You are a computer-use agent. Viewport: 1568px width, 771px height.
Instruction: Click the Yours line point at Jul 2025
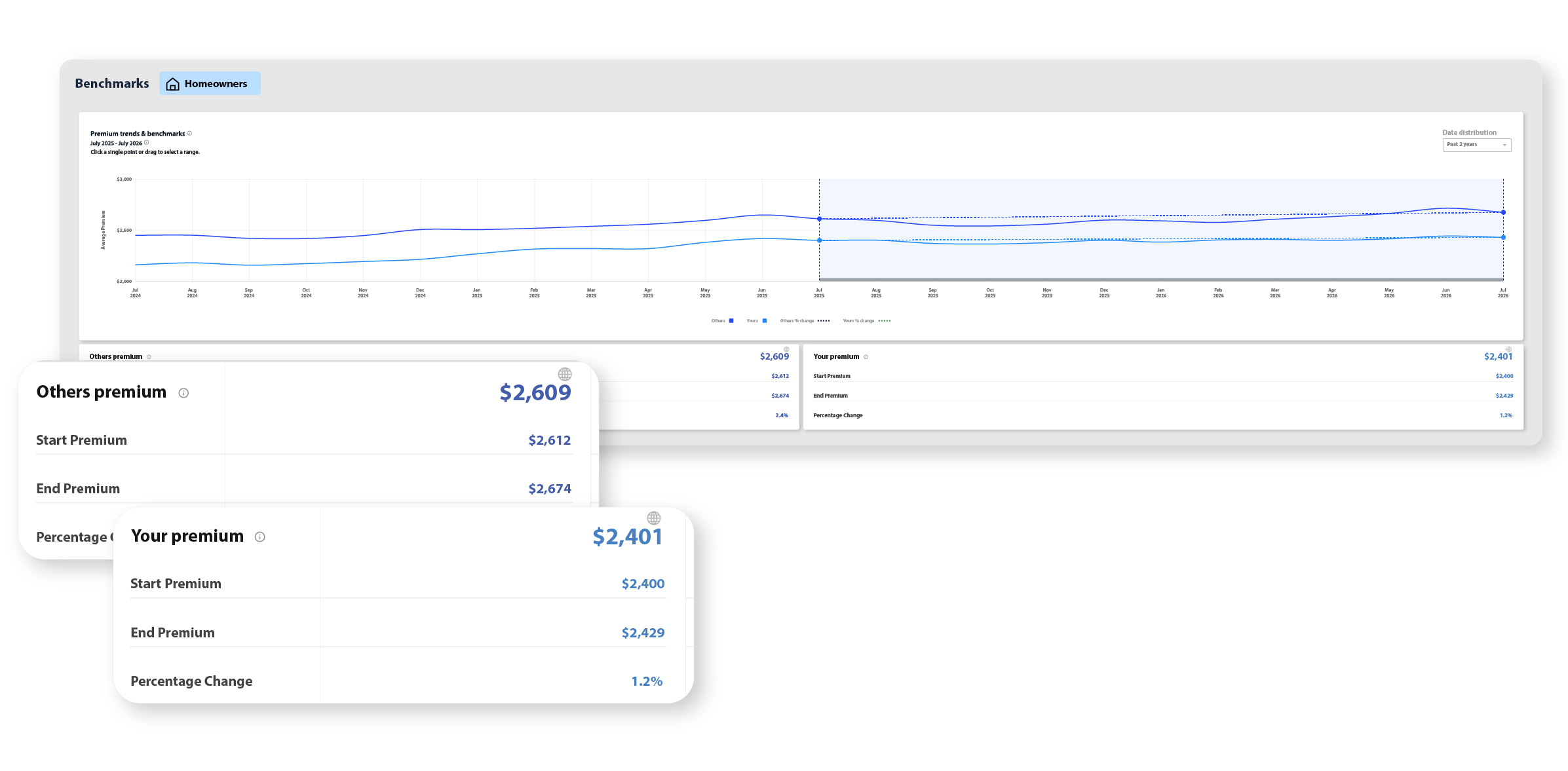point(819,240)
